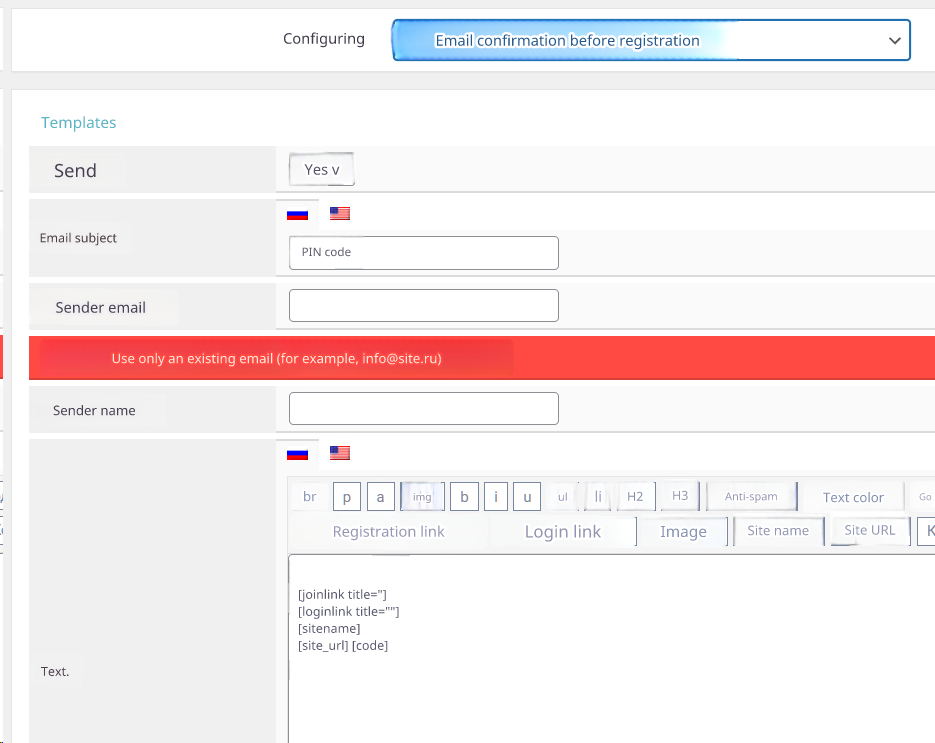Focus the Sender email input field

coord(423,306)
